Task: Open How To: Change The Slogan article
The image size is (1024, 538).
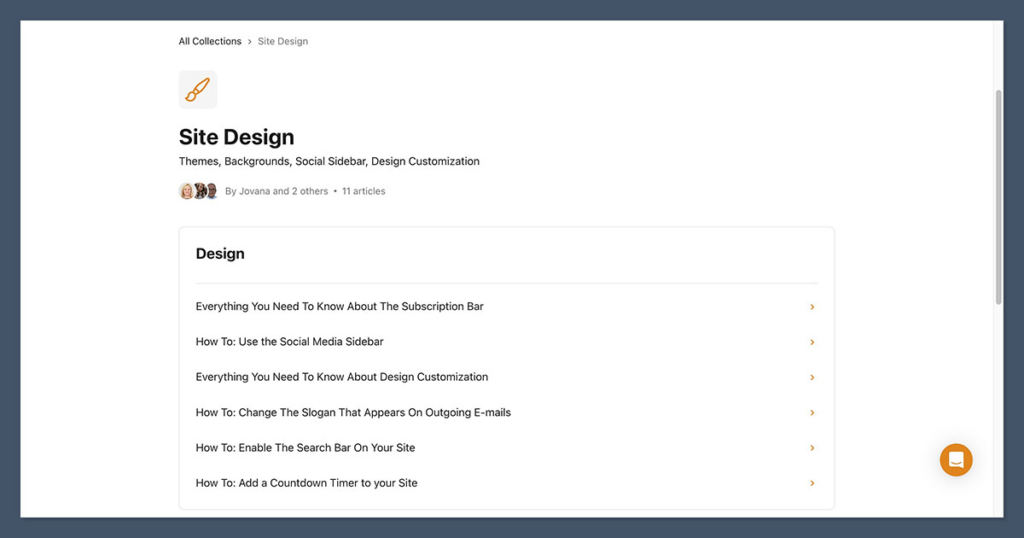Action: point(353,413)
